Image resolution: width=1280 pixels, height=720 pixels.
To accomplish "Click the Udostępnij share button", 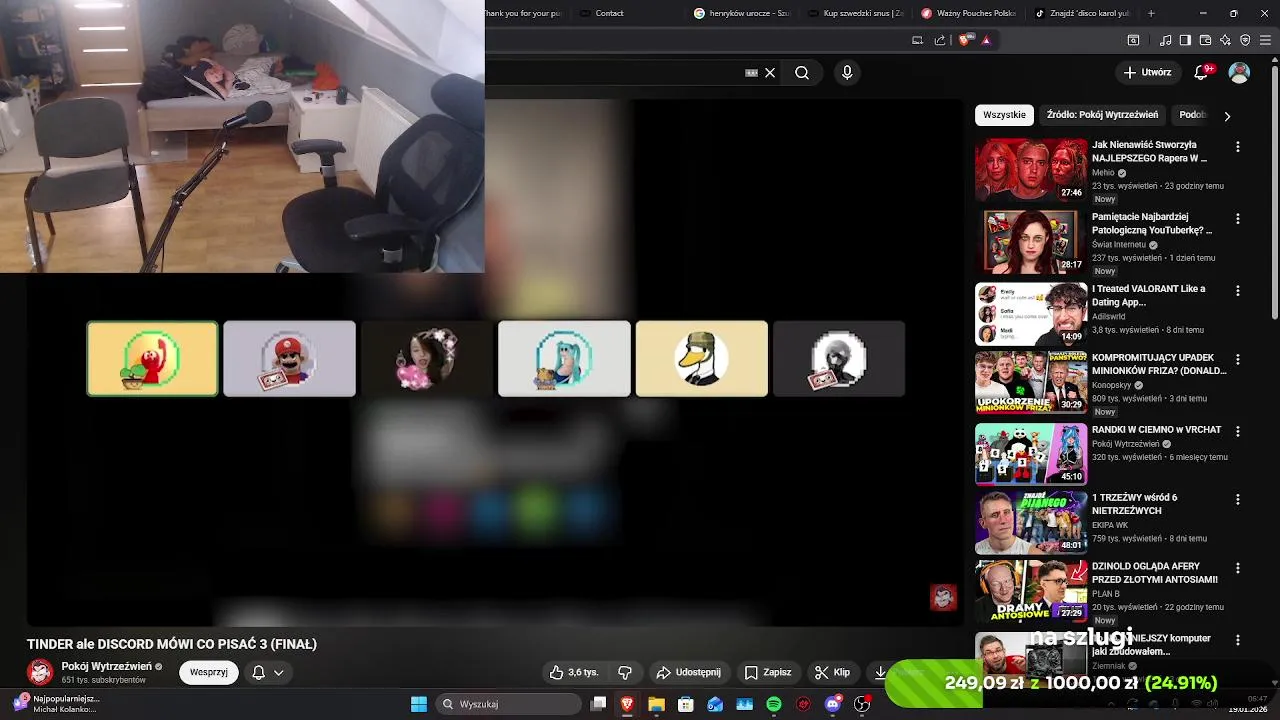I will pyautogui.click(x=688, y=672).
